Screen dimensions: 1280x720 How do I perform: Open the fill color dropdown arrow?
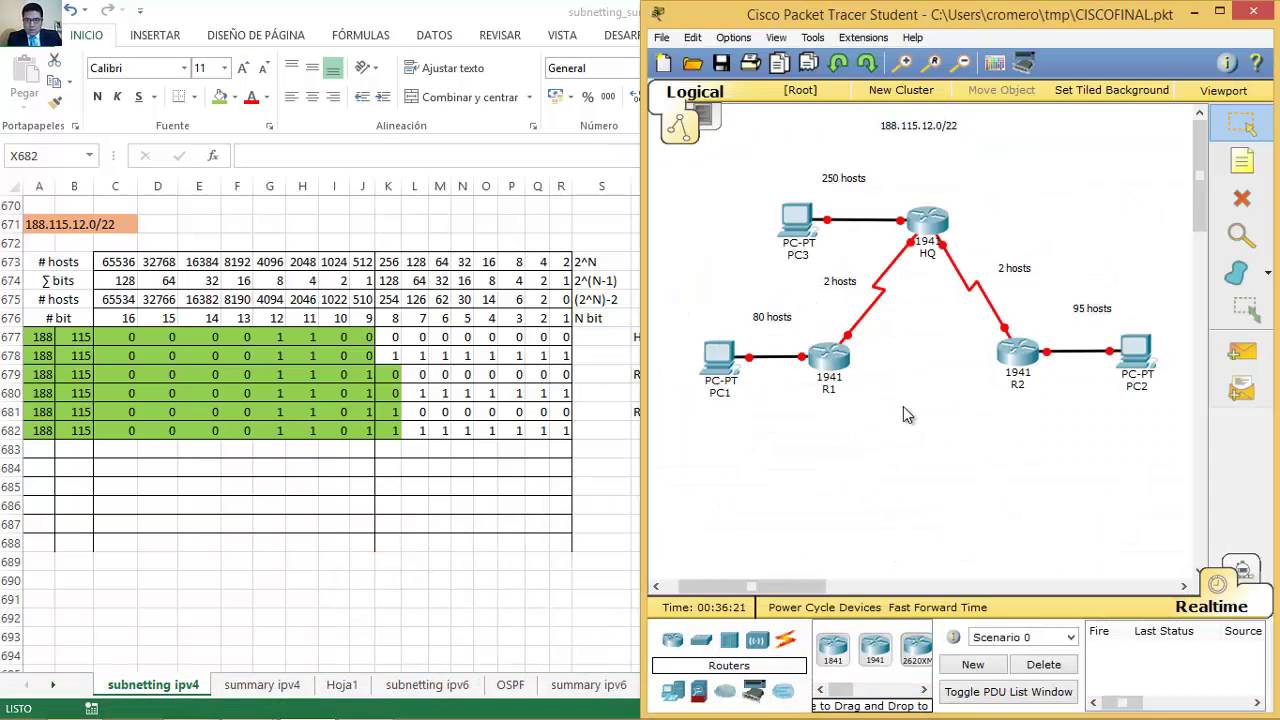click(x=236, y=97)
